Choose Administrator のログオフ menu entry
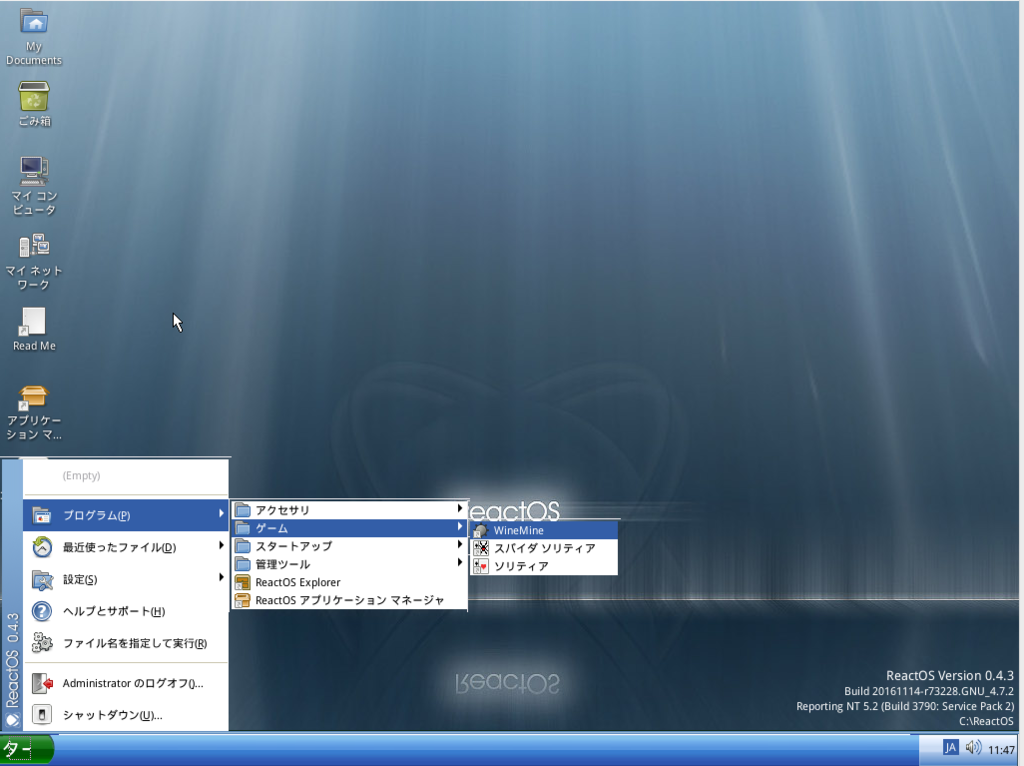Screen dimensions: 1024x766 126,683
